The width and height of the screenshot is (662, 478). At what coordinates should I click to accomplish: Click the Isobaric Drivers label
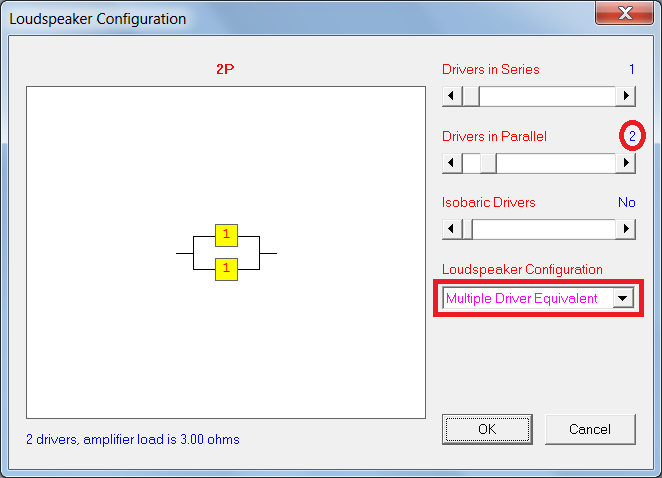click(488, 202)
